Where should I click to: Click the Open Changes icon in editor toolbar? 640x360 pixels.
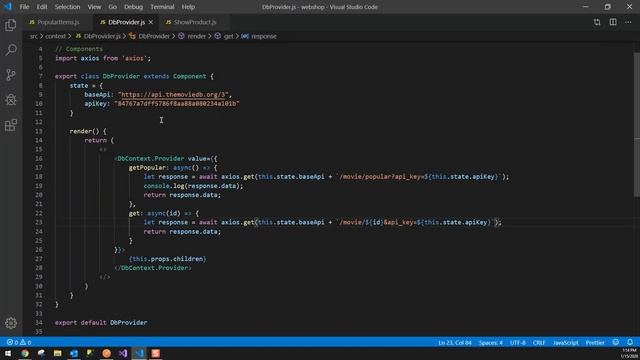(x=597, y=22)
